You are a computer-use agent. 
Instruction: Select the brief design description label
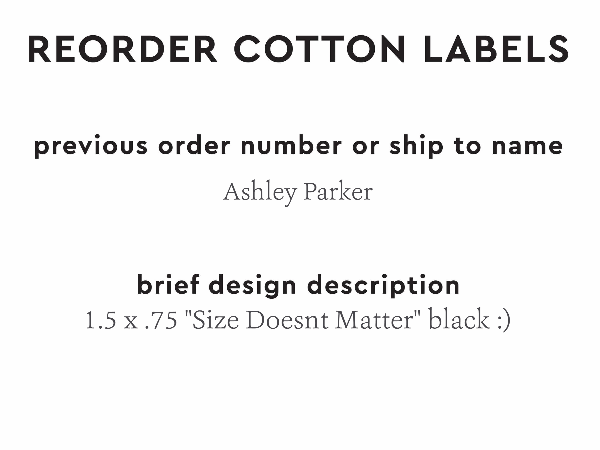(298, 285)
